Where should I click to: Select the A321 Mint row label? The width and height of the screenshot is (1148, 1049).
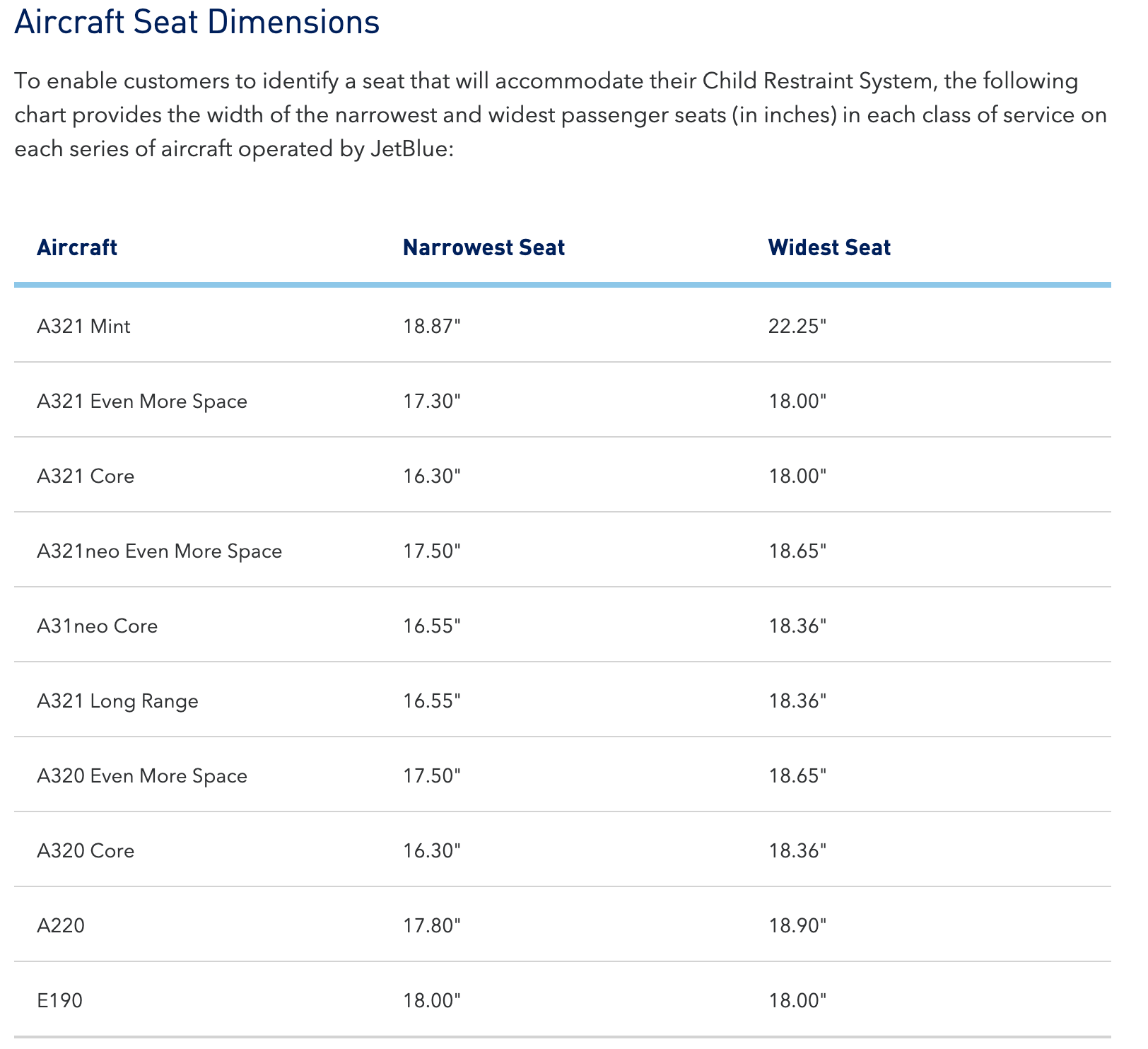pyautogui.click(x=83, y=327)
